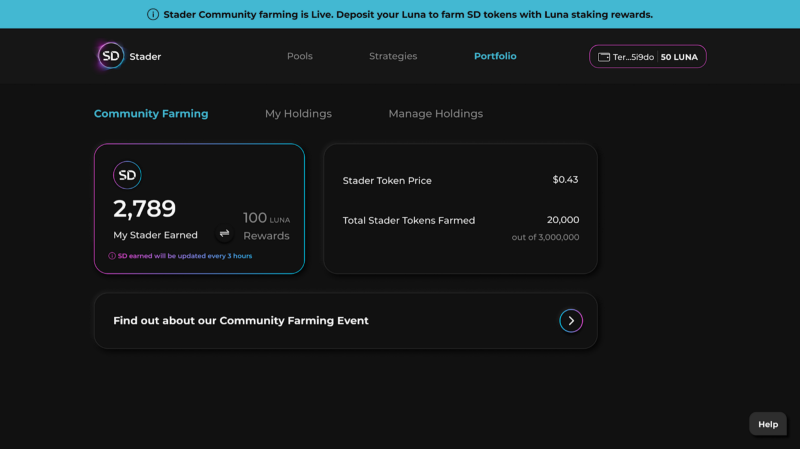Open Community Farming Event arrow button

coord(571,321)
